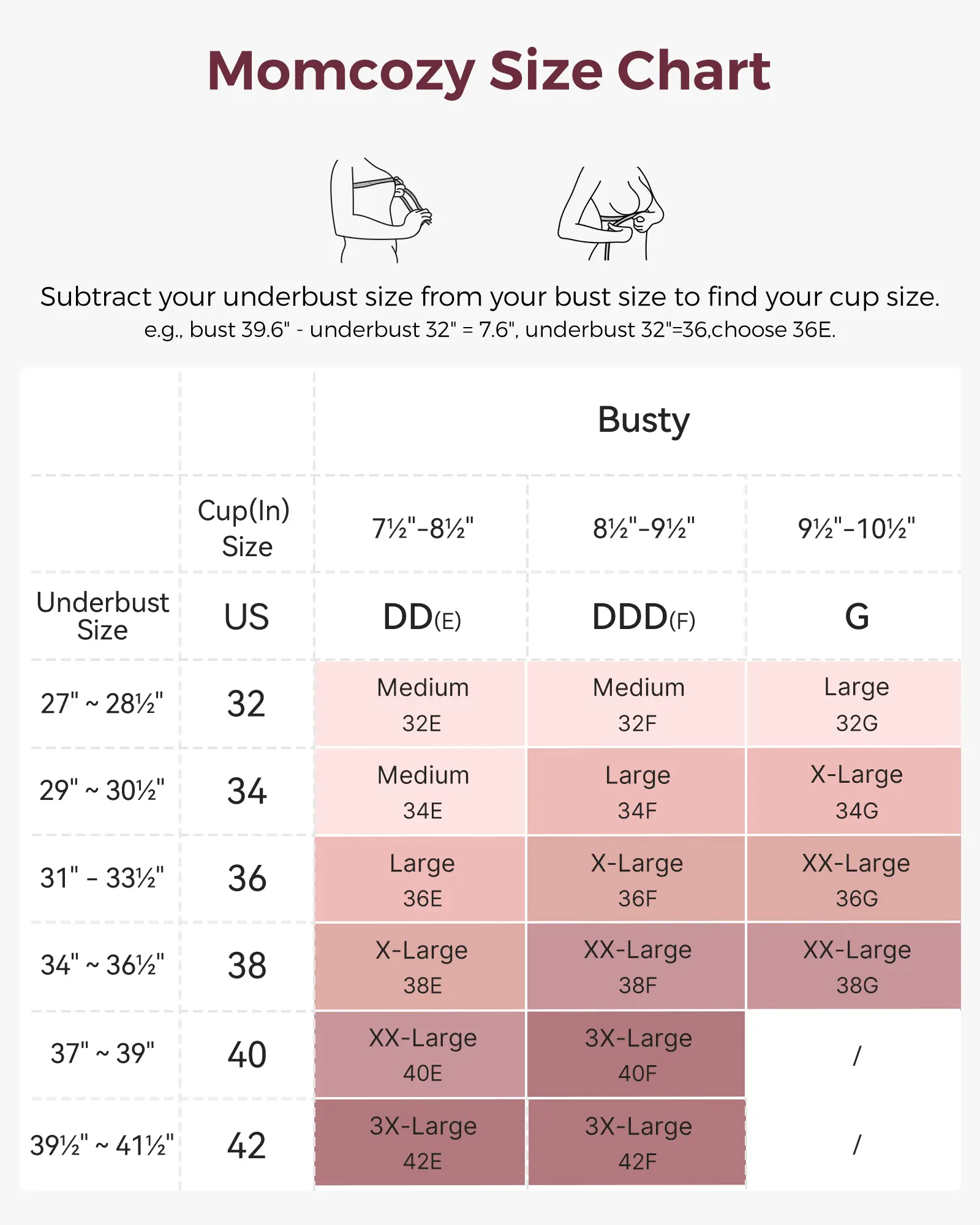This screenshot has height=1225, width=980.
Task: Click the 9½"-10½" cup difference header
Action: (856, 528)
